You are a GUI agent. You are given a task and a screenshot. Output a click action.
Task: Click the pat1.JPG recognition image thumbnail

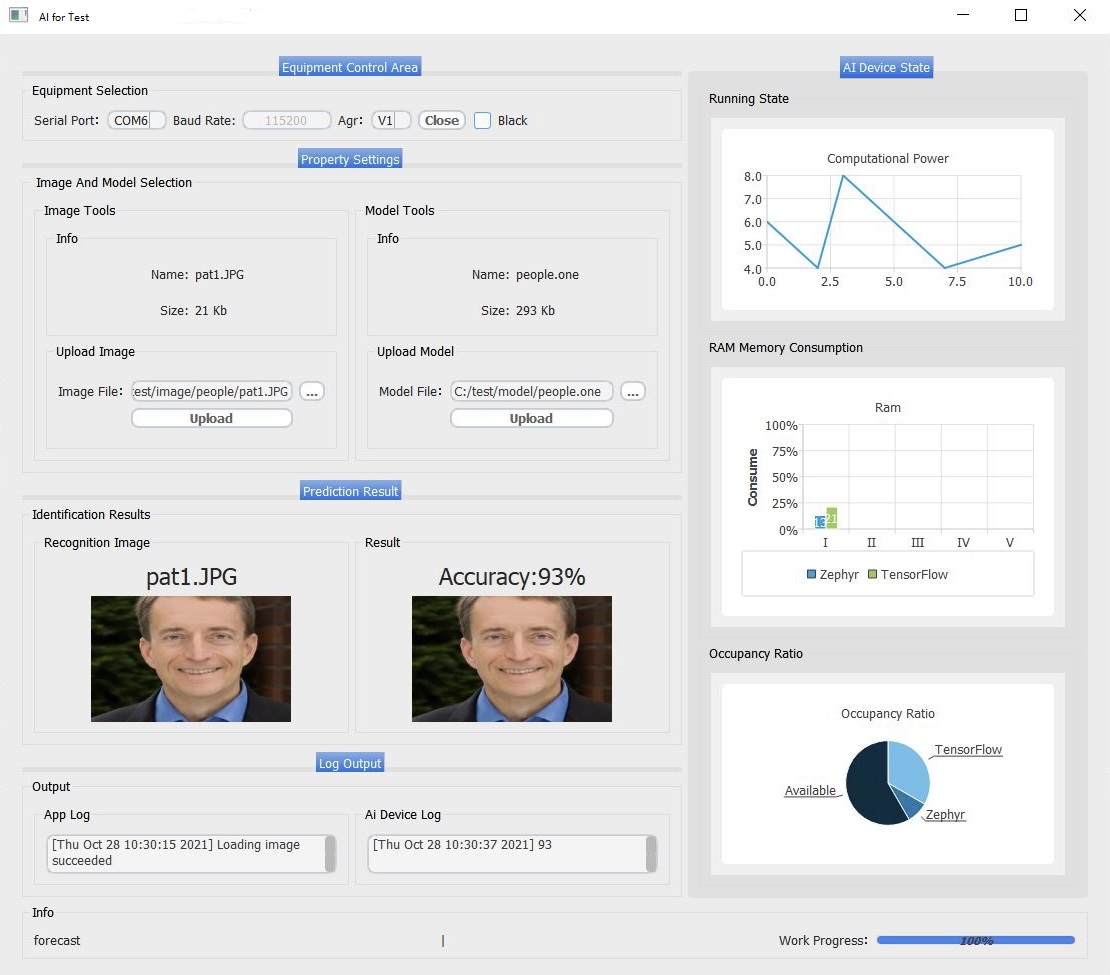click(x=190, y=658)
